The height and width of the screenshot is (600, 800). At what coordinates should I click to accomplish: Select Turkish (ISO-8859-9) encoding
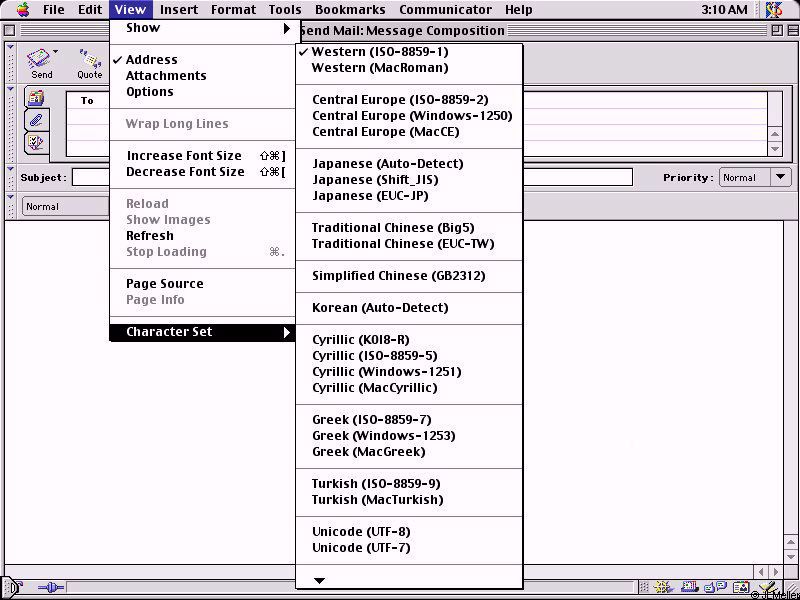409,484
